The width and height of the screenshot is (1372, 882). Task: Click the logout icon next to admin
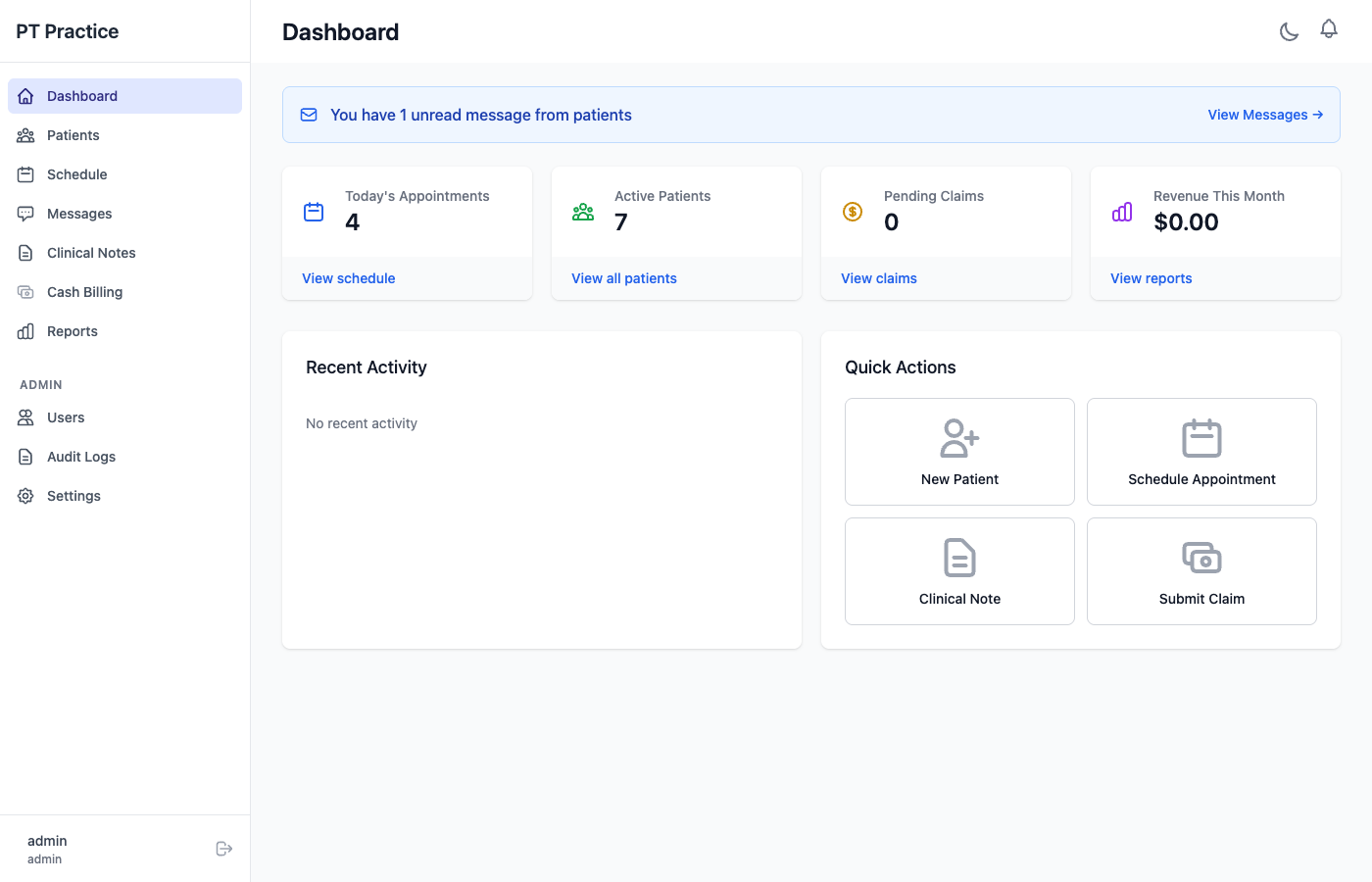pos(224,848)
